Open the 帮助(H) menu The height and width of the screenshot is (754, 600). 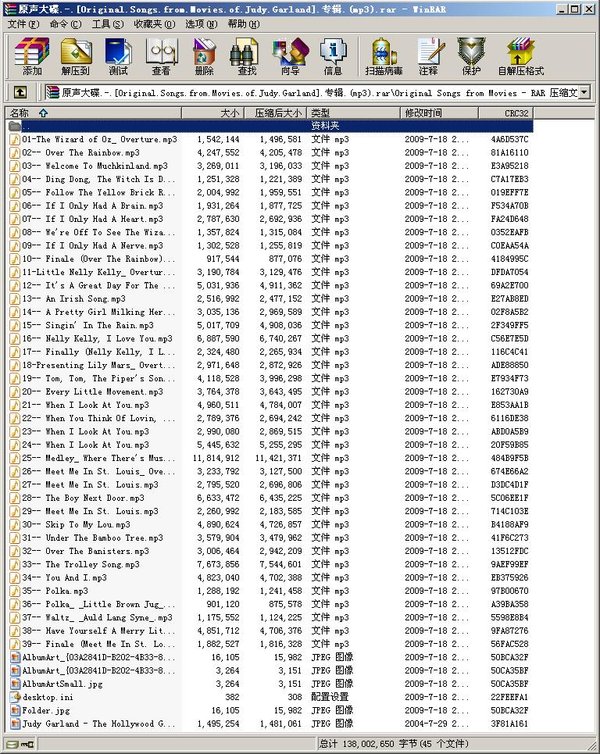[x=244, y=24]
